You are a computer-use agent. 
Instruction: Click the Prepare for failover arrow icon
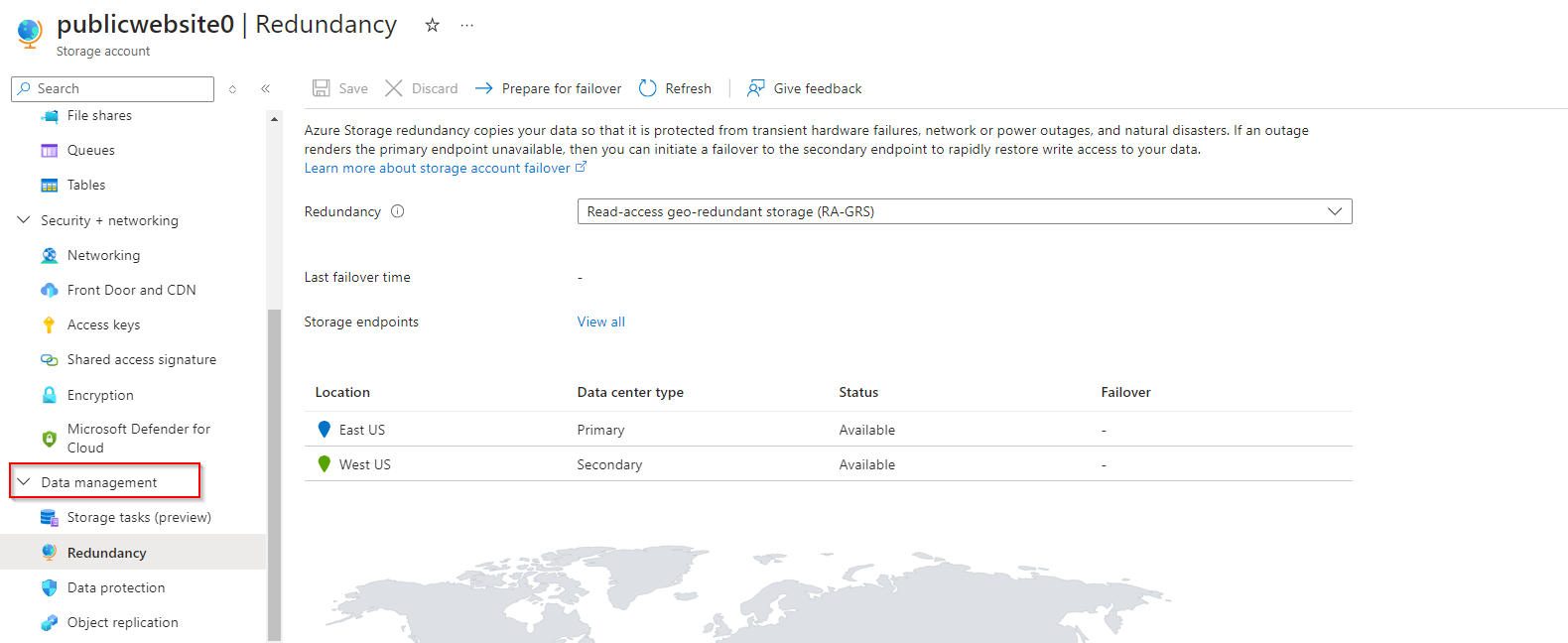[484, 88]
